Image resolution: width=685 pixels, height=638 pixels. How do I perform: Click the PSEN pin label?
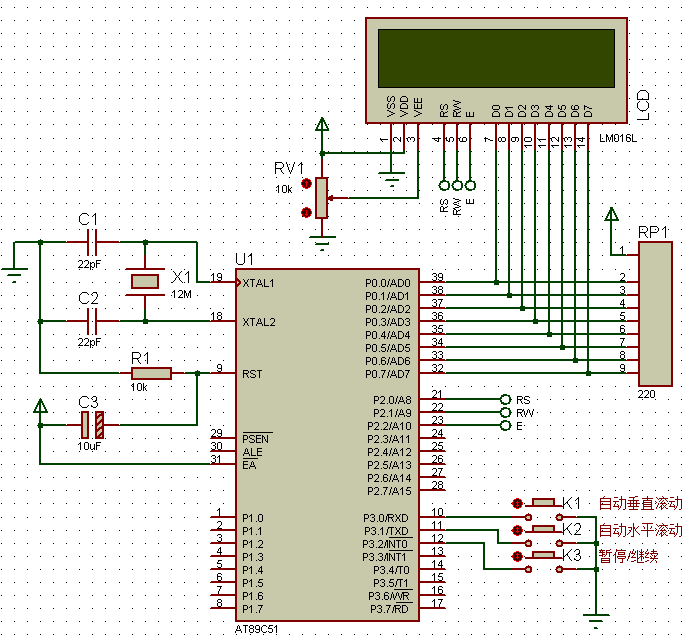click(x=256, y=439)
